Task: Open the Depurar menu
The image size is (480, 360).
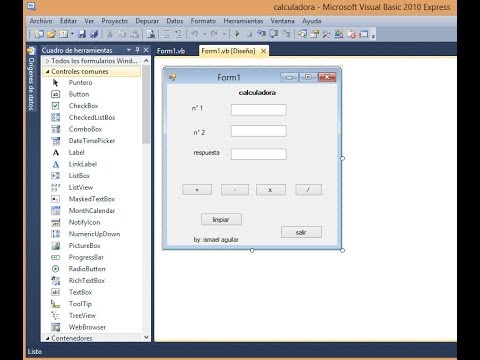Action: point(147,21)
